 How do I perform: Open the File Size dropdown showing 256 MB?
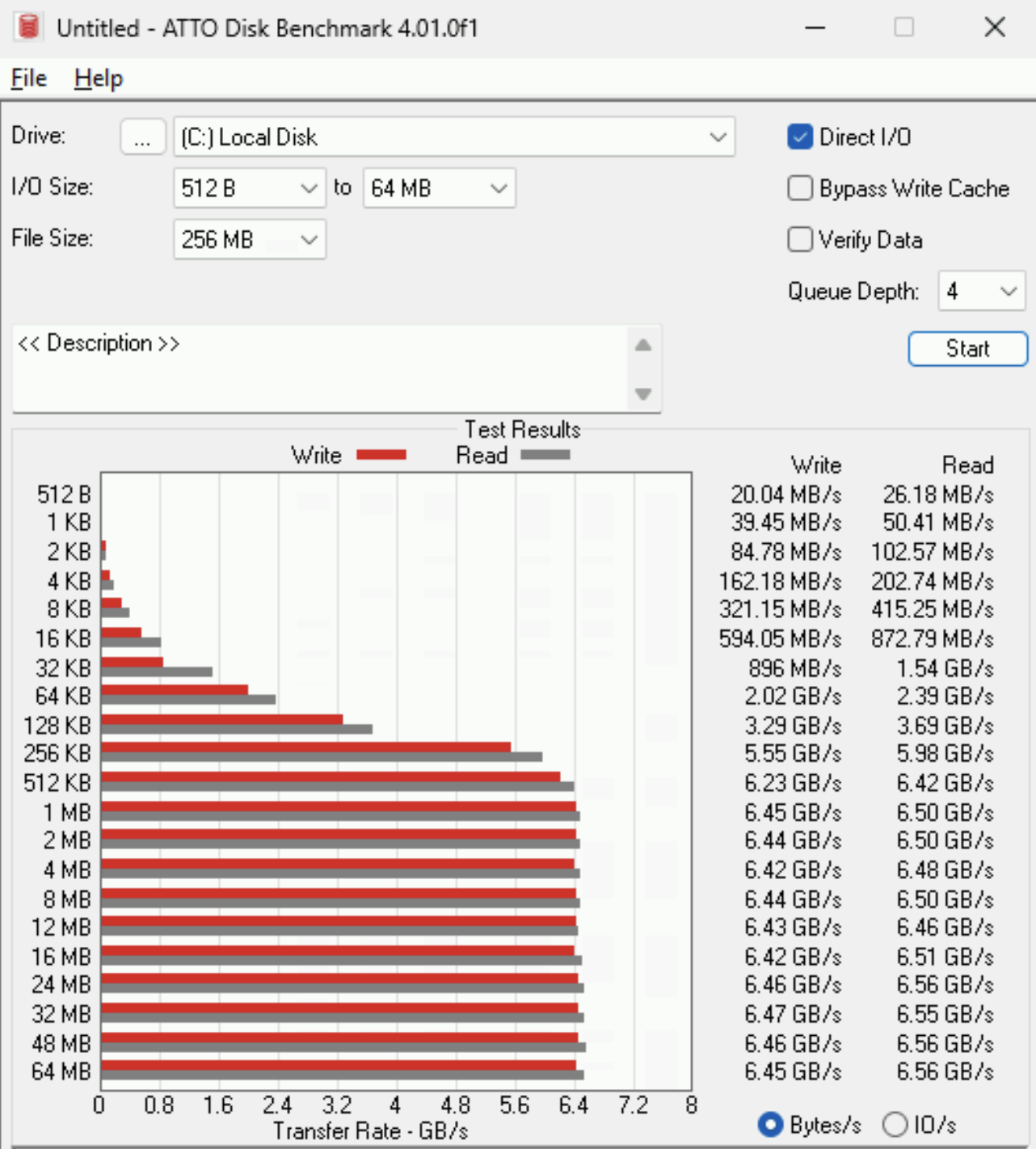tap(310, 239)
